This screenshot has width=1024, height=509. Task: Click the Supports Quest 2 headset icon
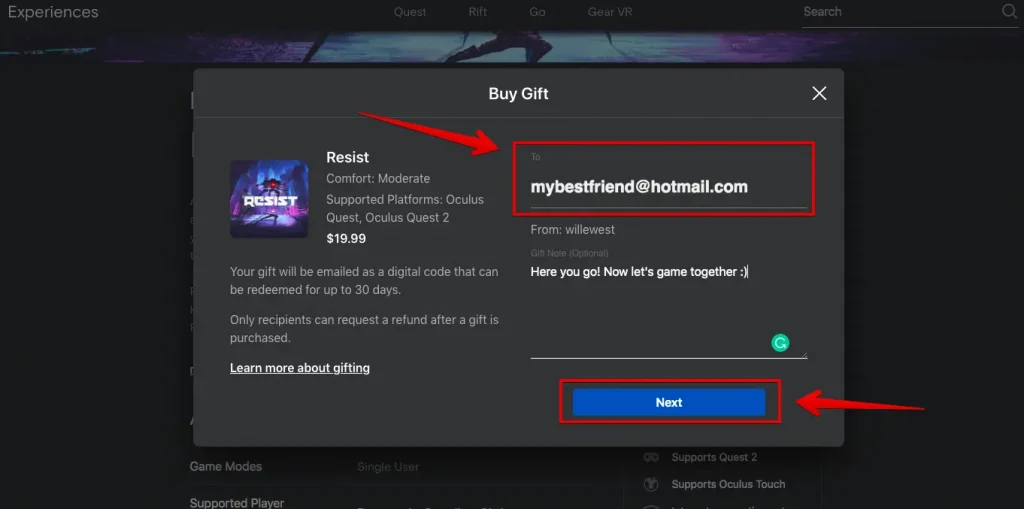tap(651, 457)
